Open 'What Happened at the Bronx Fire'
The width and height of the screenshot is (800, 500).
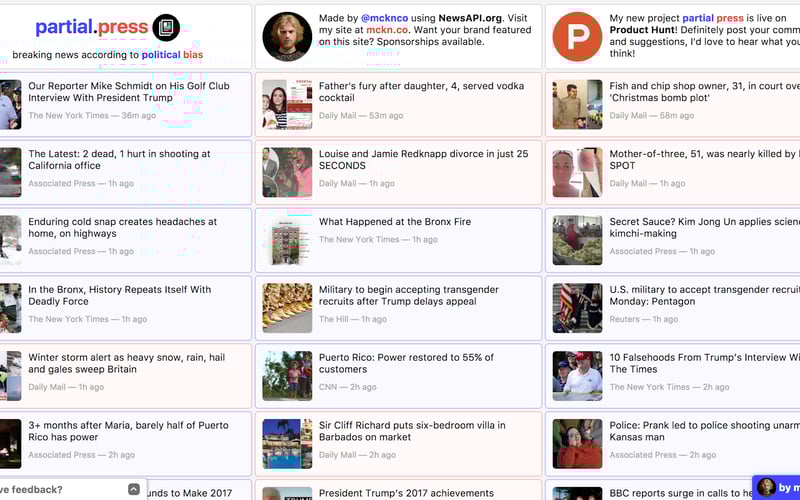[395, 222]
